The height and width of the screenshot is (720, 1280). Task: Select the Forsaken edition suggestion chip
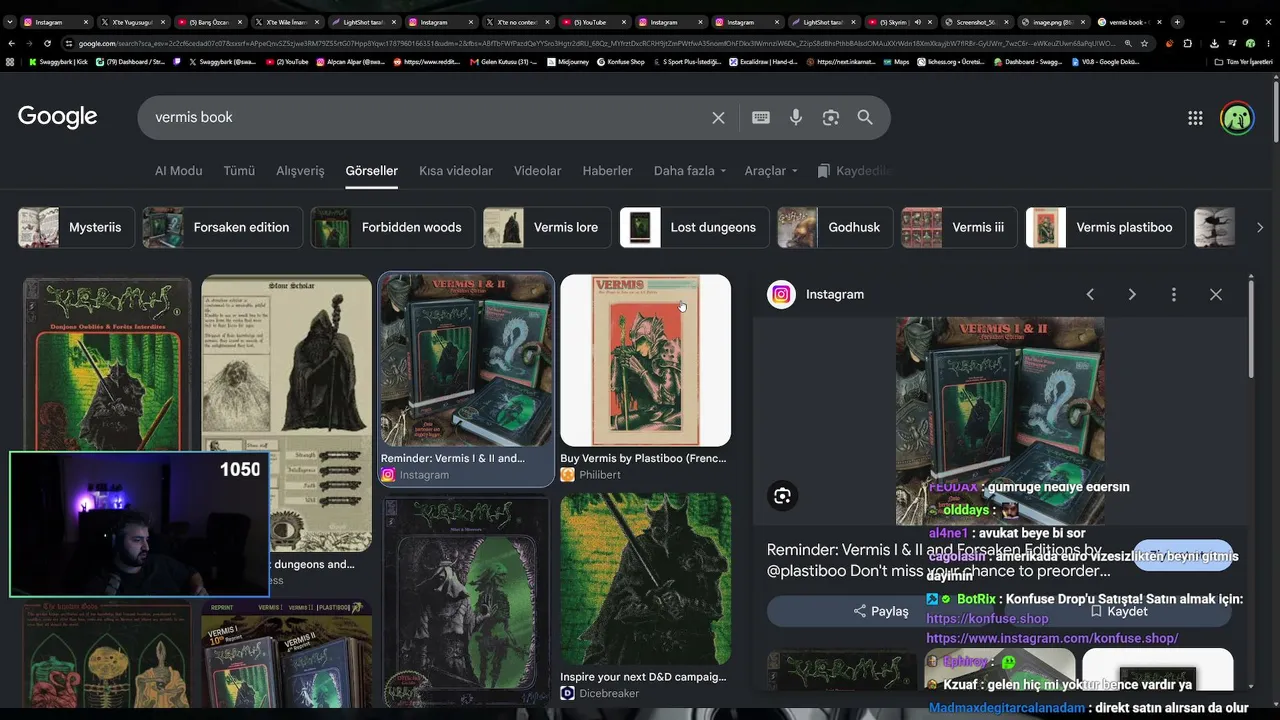(x=221, y=227)
